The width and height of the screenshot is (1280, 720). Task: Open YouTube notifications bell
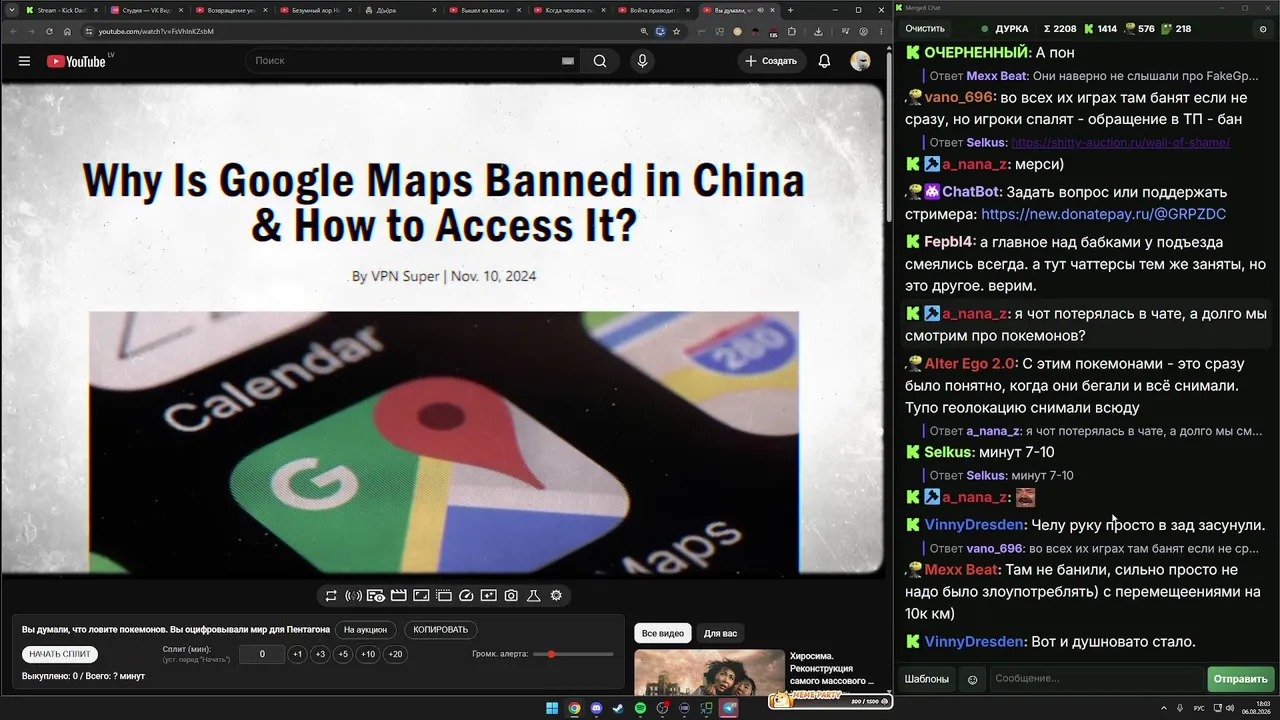(824, 61)
